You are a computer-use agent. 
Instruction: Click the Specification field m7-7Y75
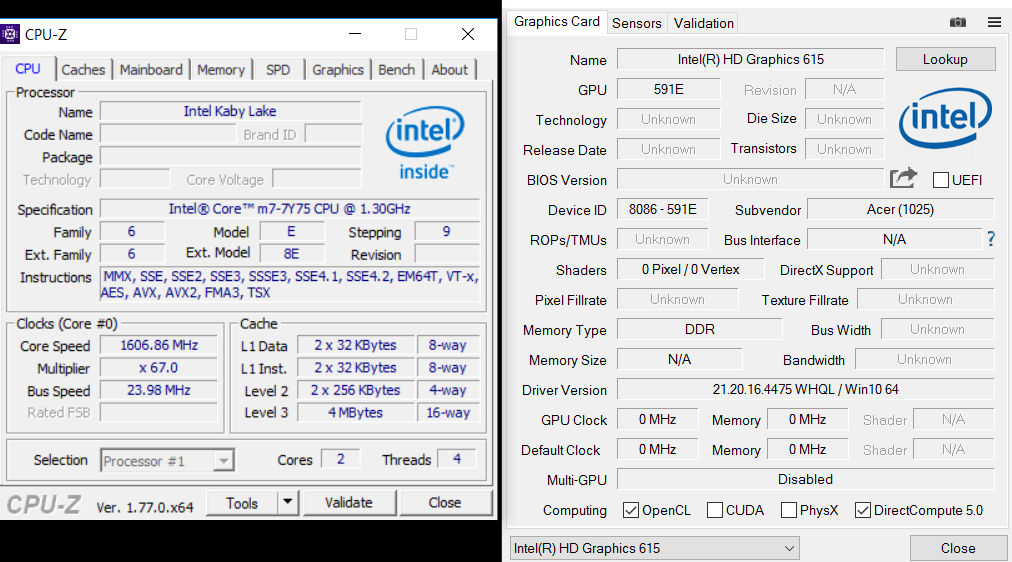pos(290,209)
